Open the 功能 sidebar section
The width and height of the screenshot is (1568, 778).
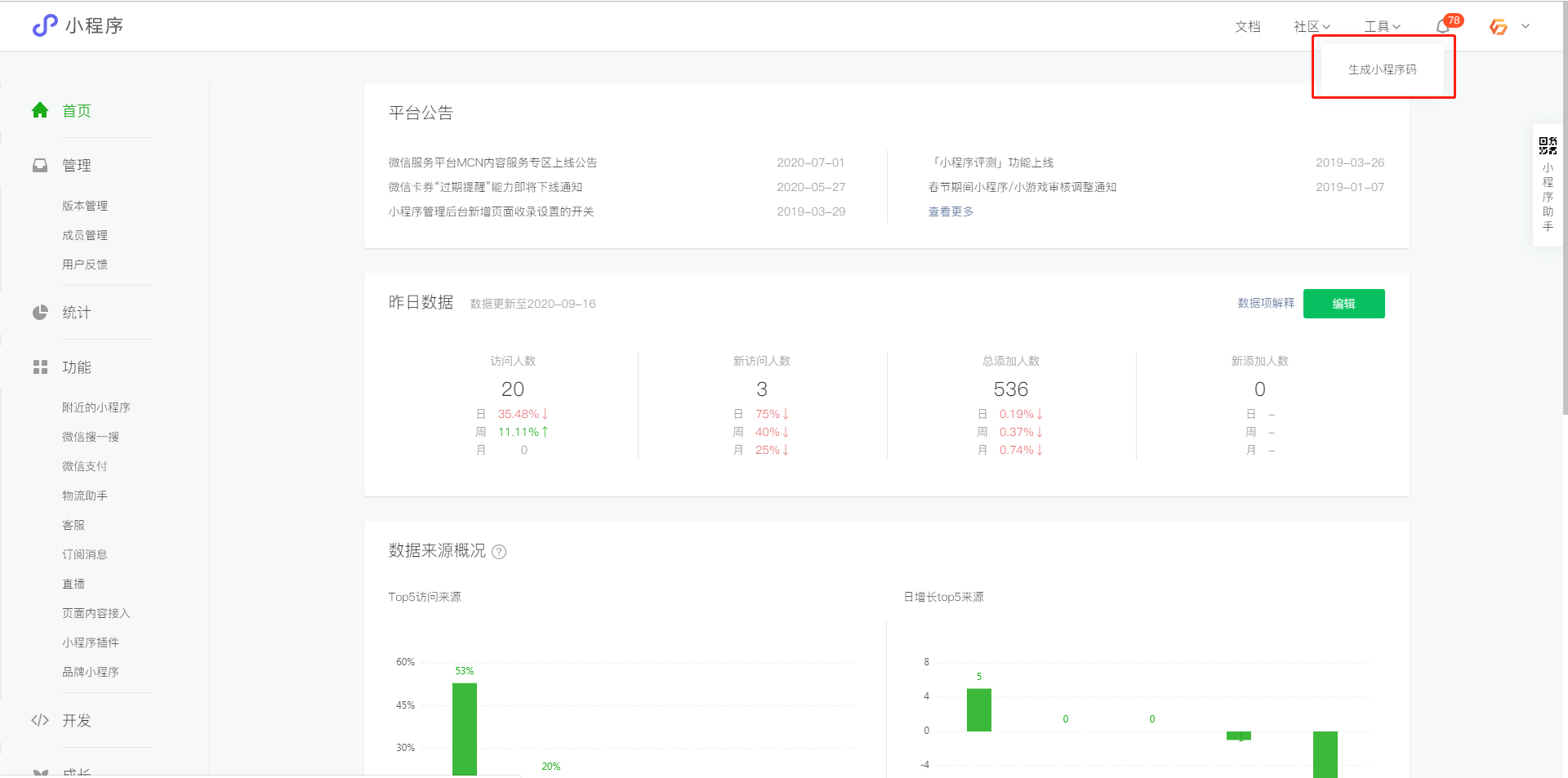click(x=77, y=367)
